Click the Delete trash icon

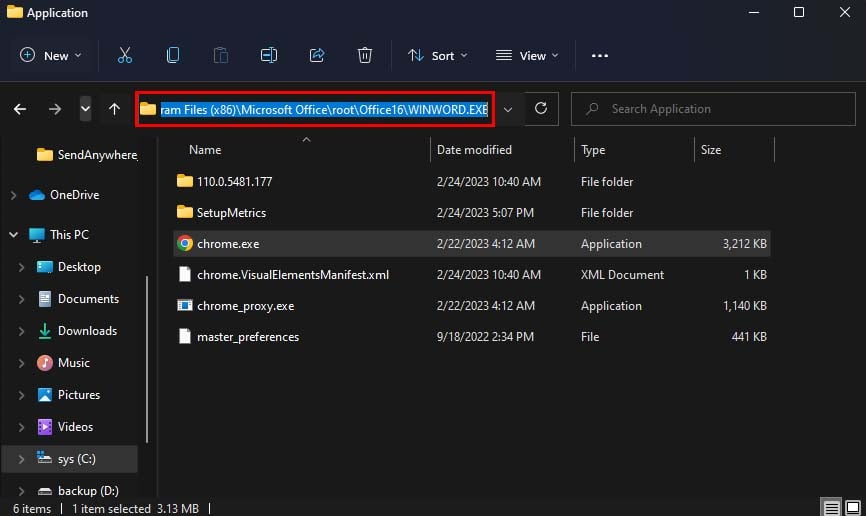click(365, 56)
